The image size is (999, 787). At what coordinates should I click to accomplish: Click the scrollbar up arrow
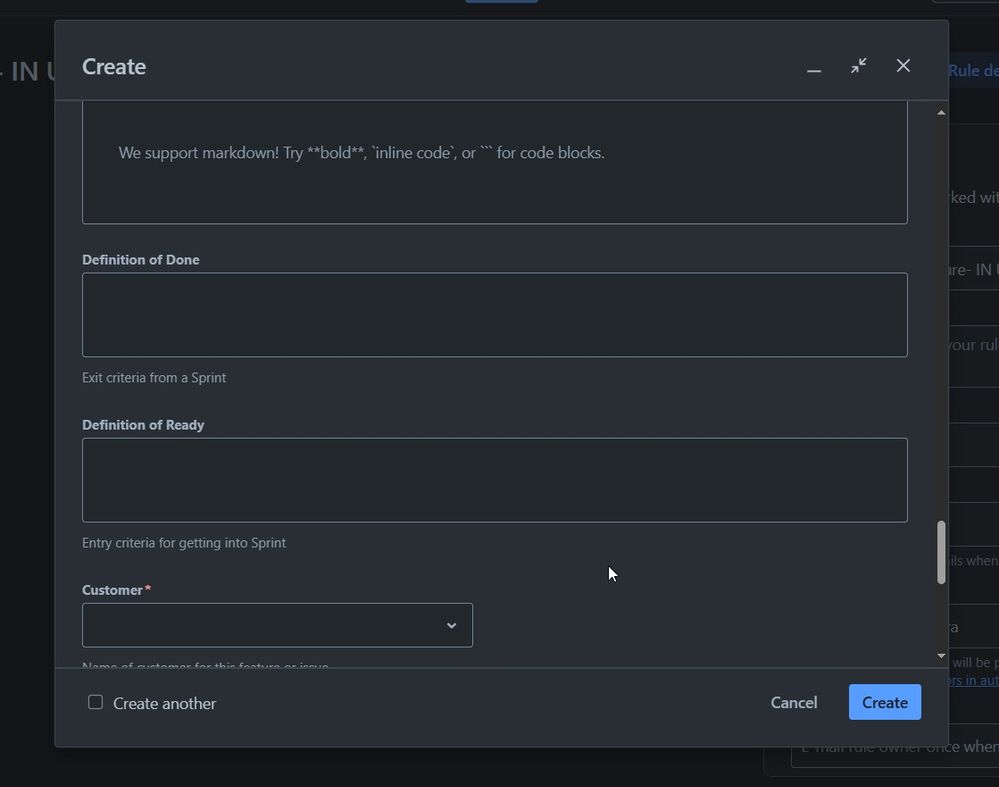coord(941,113)
